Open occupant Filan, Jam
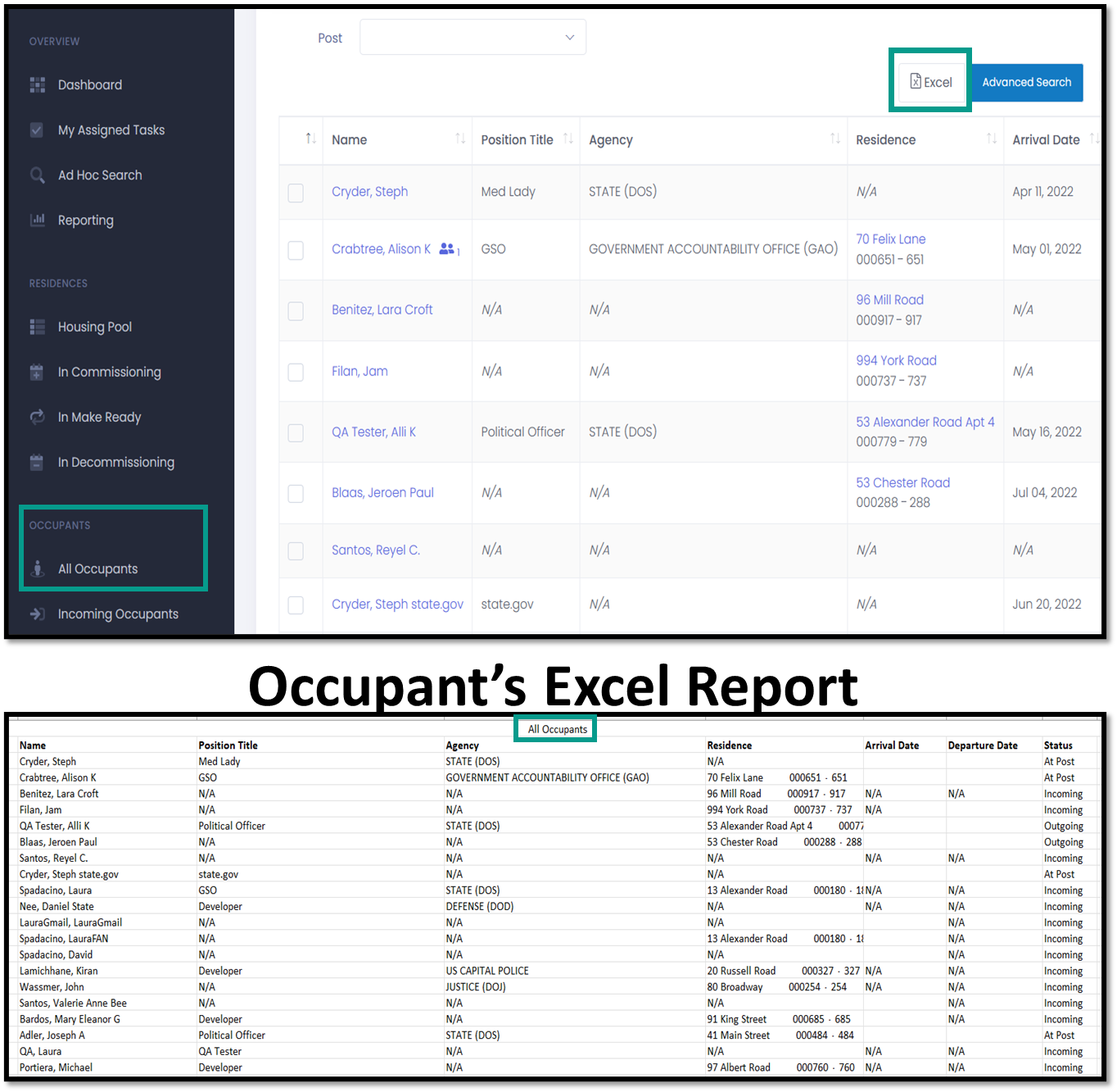The image size is (1117, 1092). click(360, 370)
